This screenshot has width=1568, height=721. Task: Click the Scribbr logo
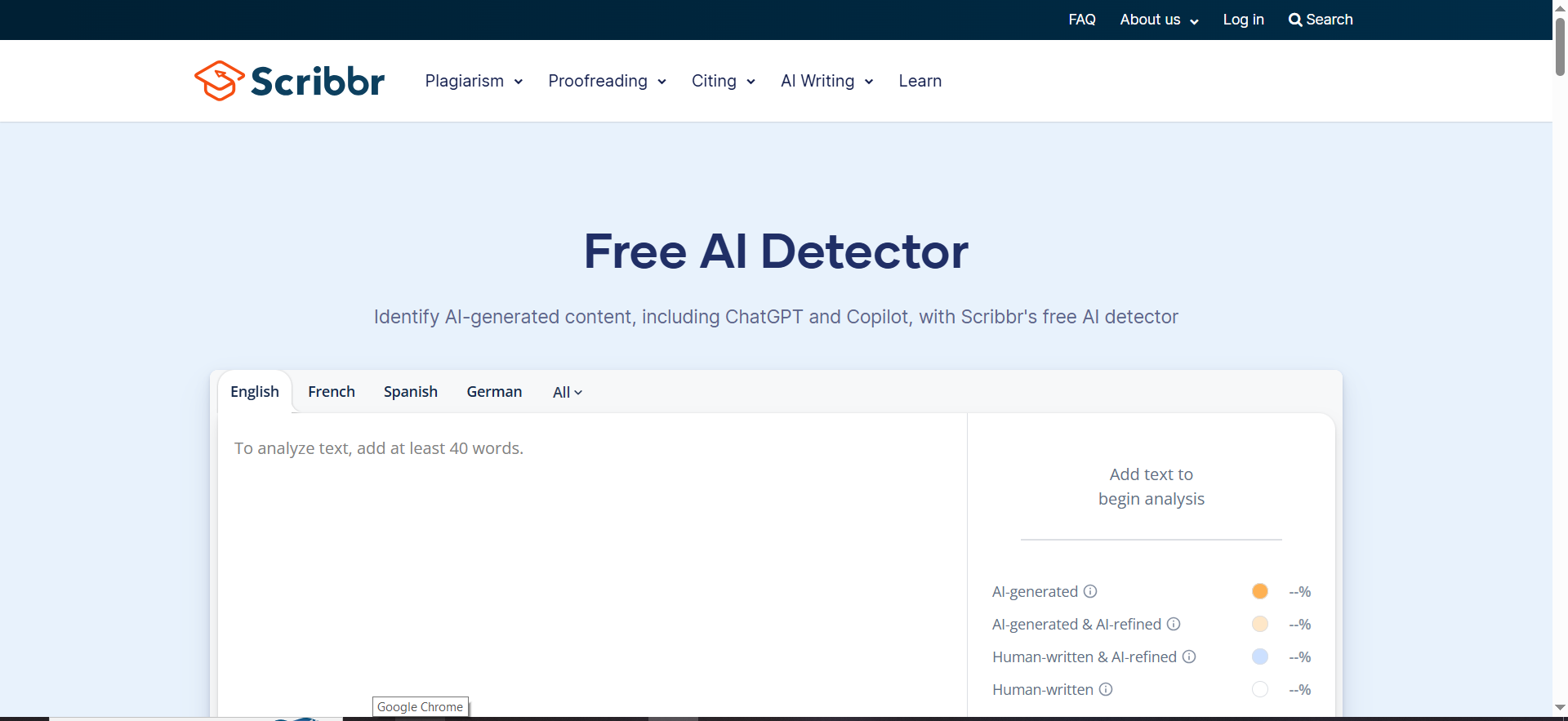(x=289, y=81)
